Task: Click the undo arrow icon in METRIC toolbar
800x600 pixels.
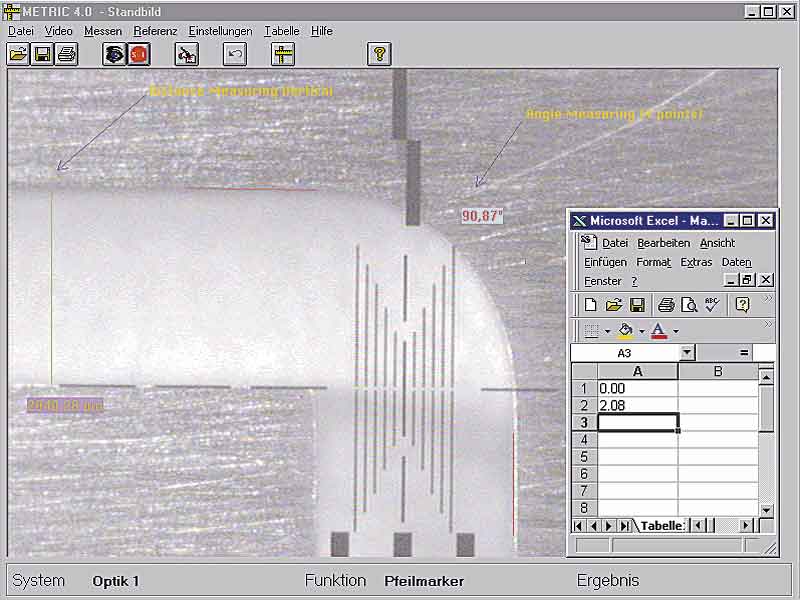Action: click(x=235, y=54)
